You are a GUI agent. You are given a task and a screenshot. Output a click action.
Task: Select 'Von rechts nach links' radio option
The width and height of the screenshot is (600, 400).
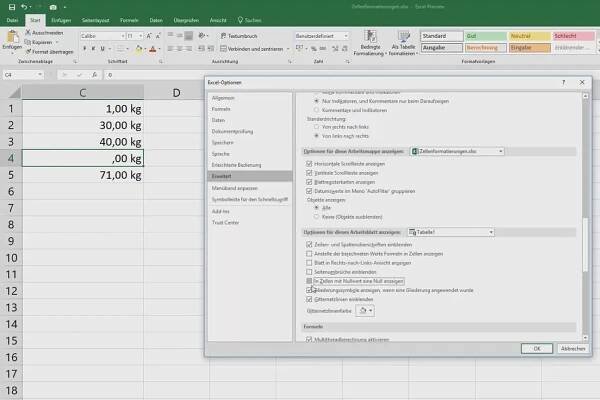pyautogui.click(x=316, y=127)
